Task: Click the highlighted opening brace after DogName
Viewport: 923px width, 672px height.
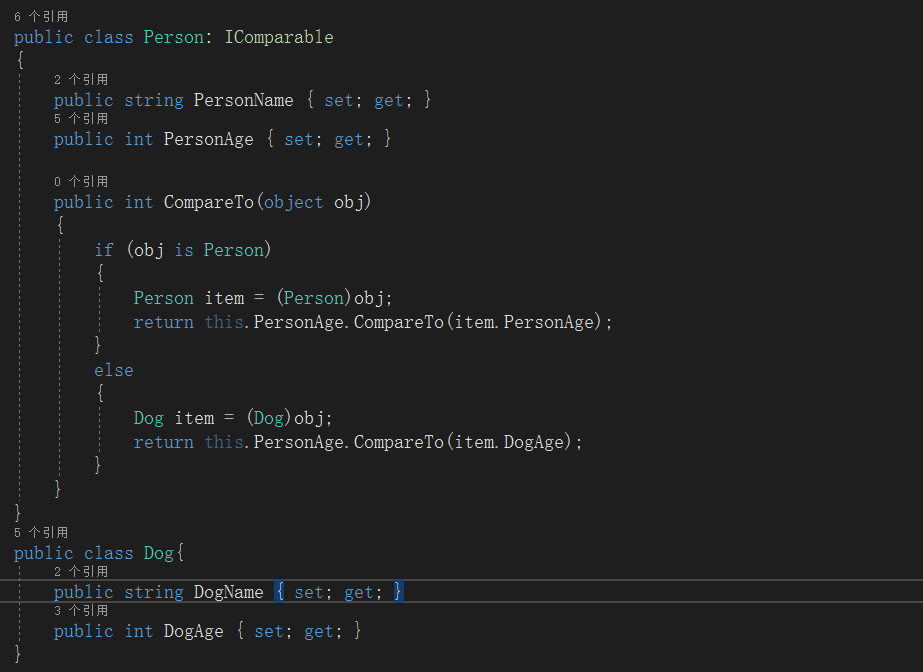Action: [x=280, y=591]
